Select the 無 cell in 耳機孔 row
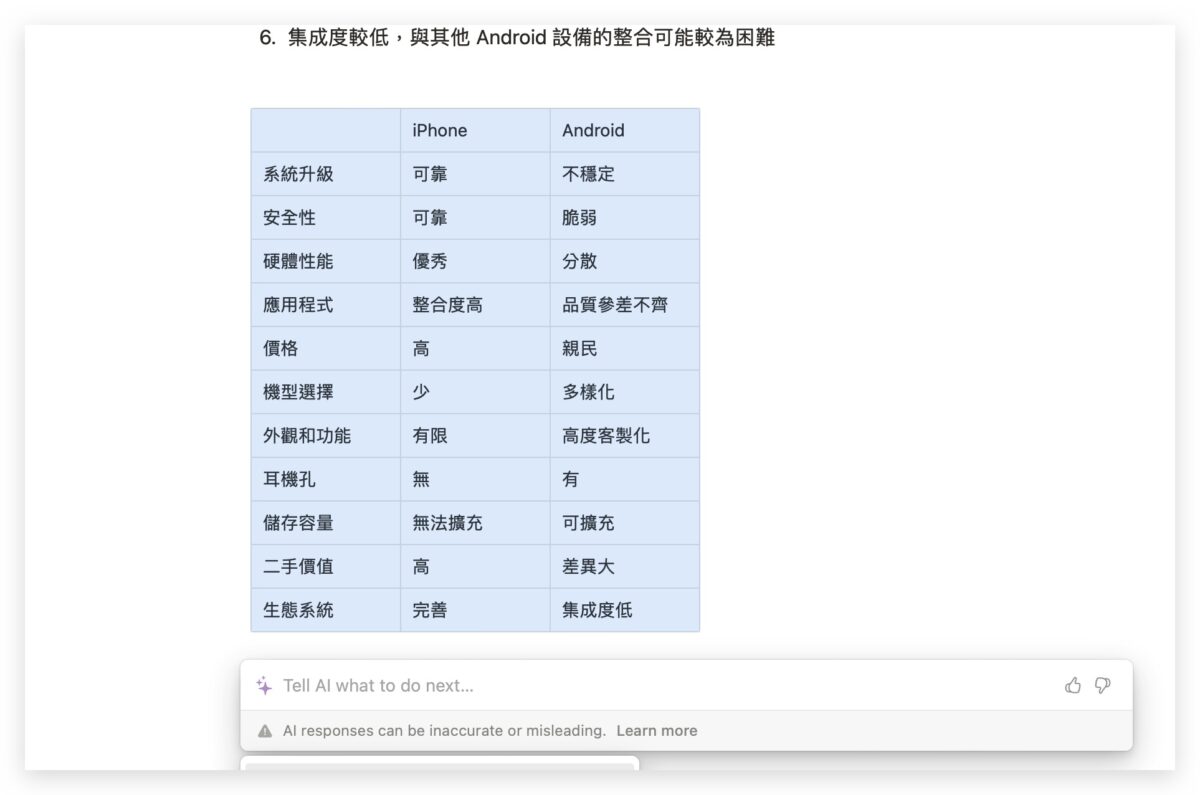This screenshot has height=795, width=1200. [475, 480]
